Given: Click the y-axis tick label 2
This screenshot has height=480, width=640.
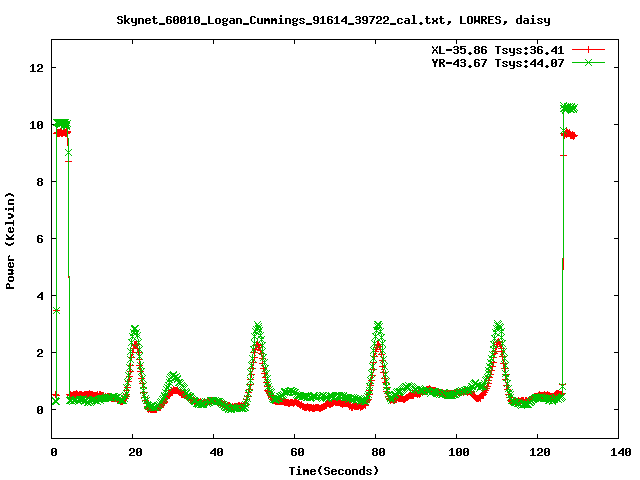Looking at the screenshot, I should click(x=40, y=353).
